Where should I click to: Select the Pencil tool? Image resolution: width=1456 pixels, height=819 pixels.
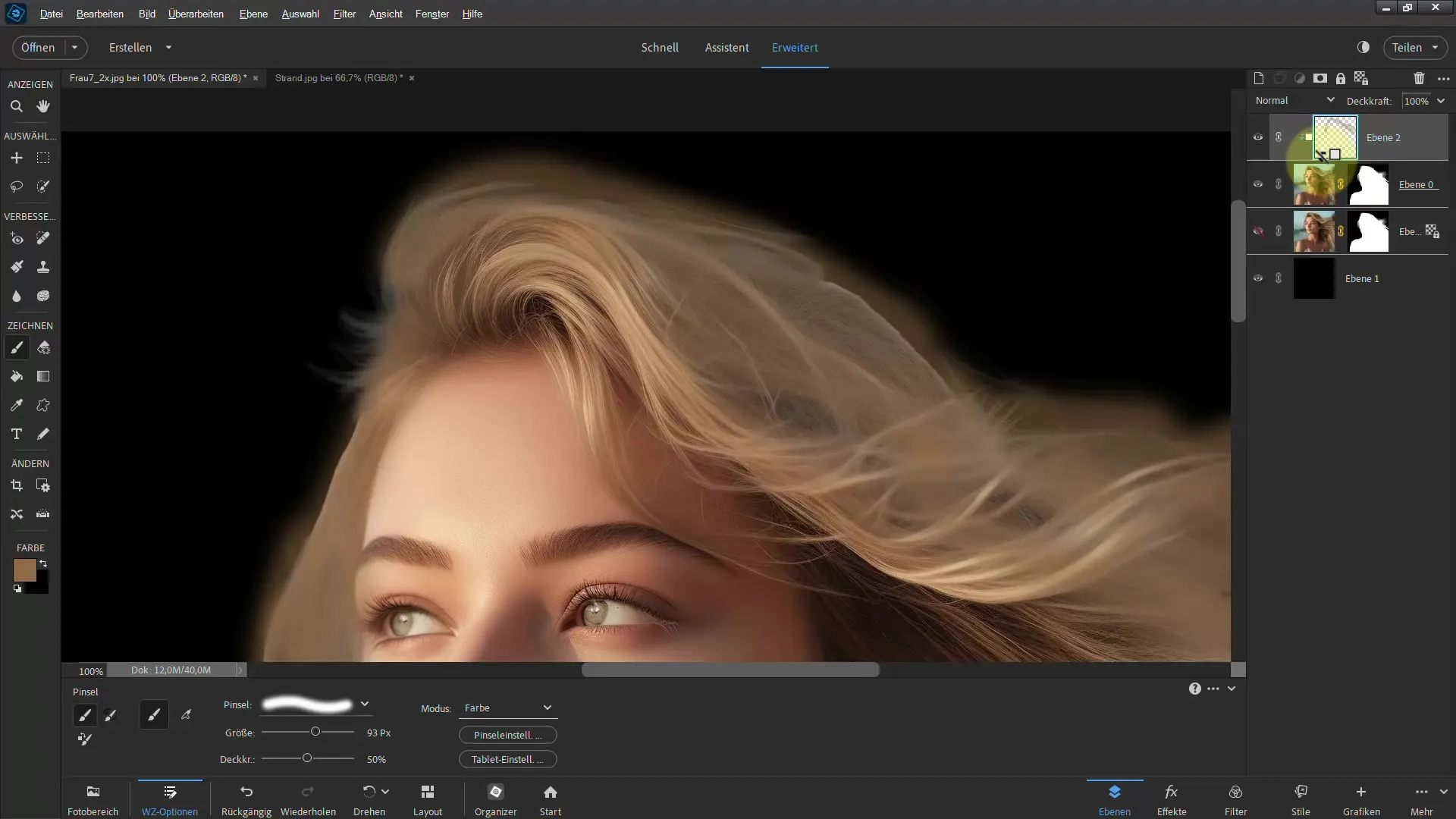[43, 434]
